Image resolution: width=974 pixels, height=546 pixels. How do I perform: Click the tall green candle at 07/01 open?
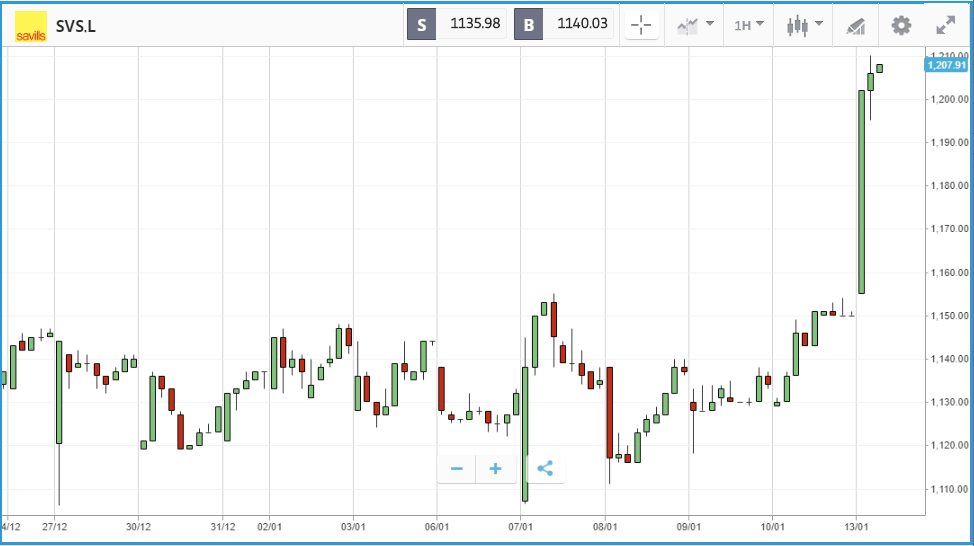tap(525, 434)
